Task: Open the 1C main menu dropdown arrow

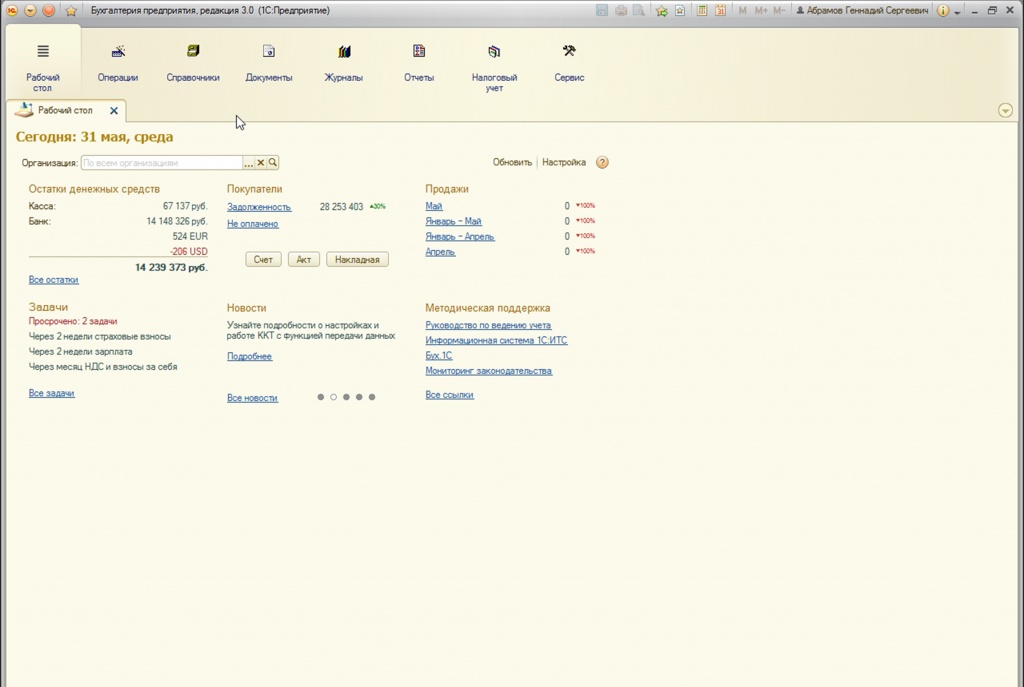Action: (x=30, y=10)
